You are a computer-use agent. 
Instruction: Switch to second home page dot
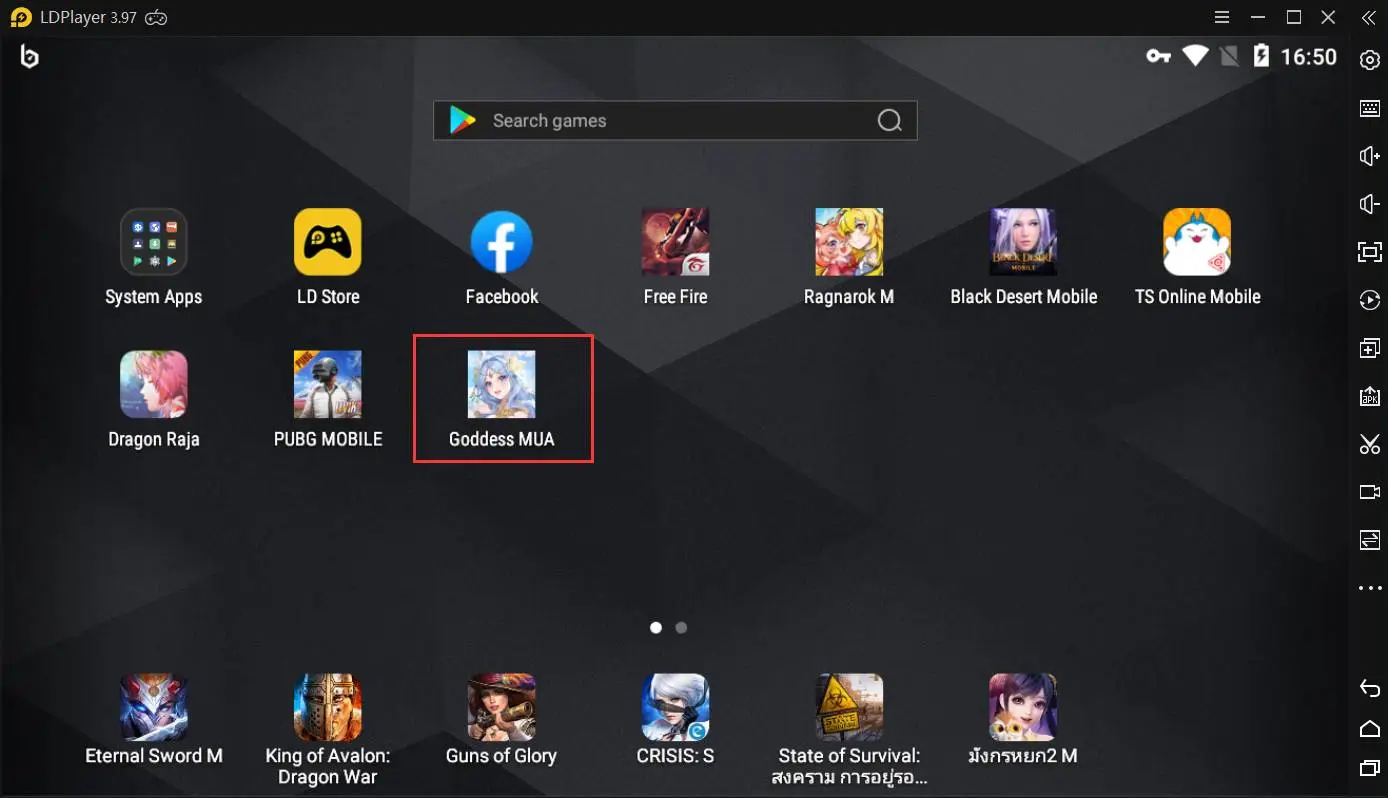[681, 628]
